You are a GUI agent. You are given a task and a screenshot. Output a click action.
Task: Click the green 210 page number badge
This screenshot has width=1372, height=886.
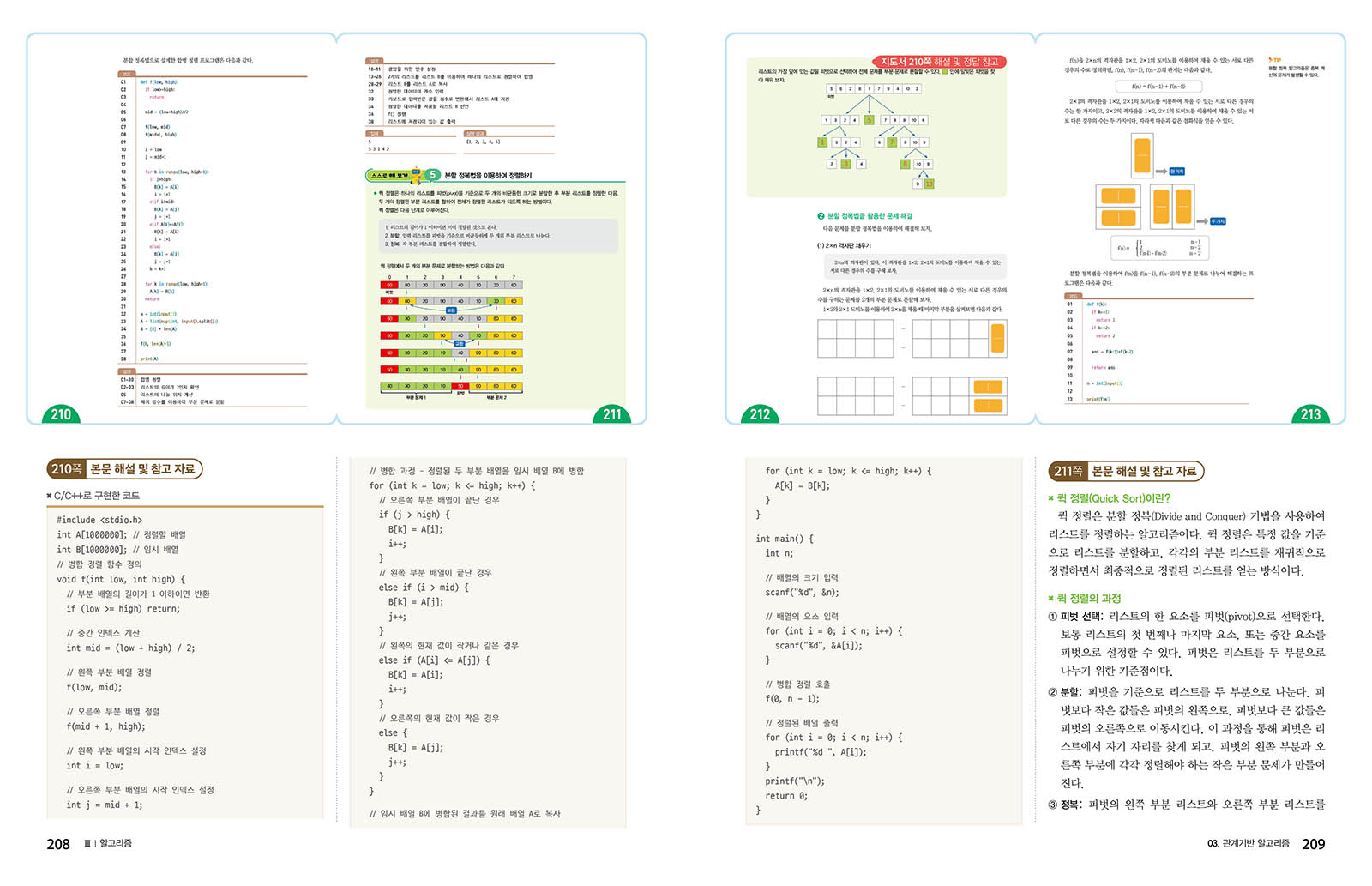tap(61, 414)
